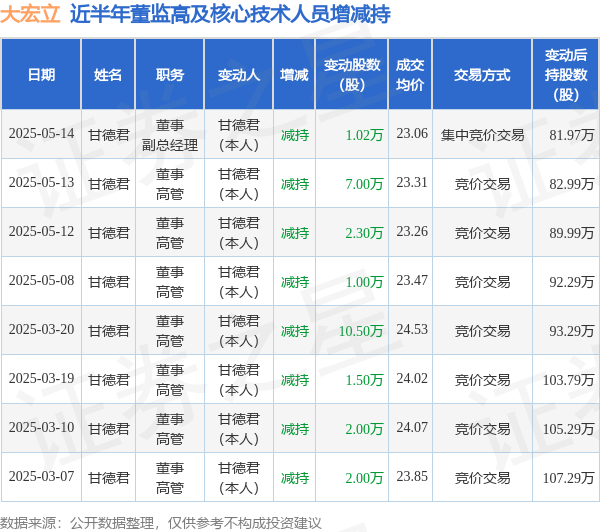Click the 成交均价 column header
Screen dimensions: 600x532
pyautogui.click(x=410, y=75)
